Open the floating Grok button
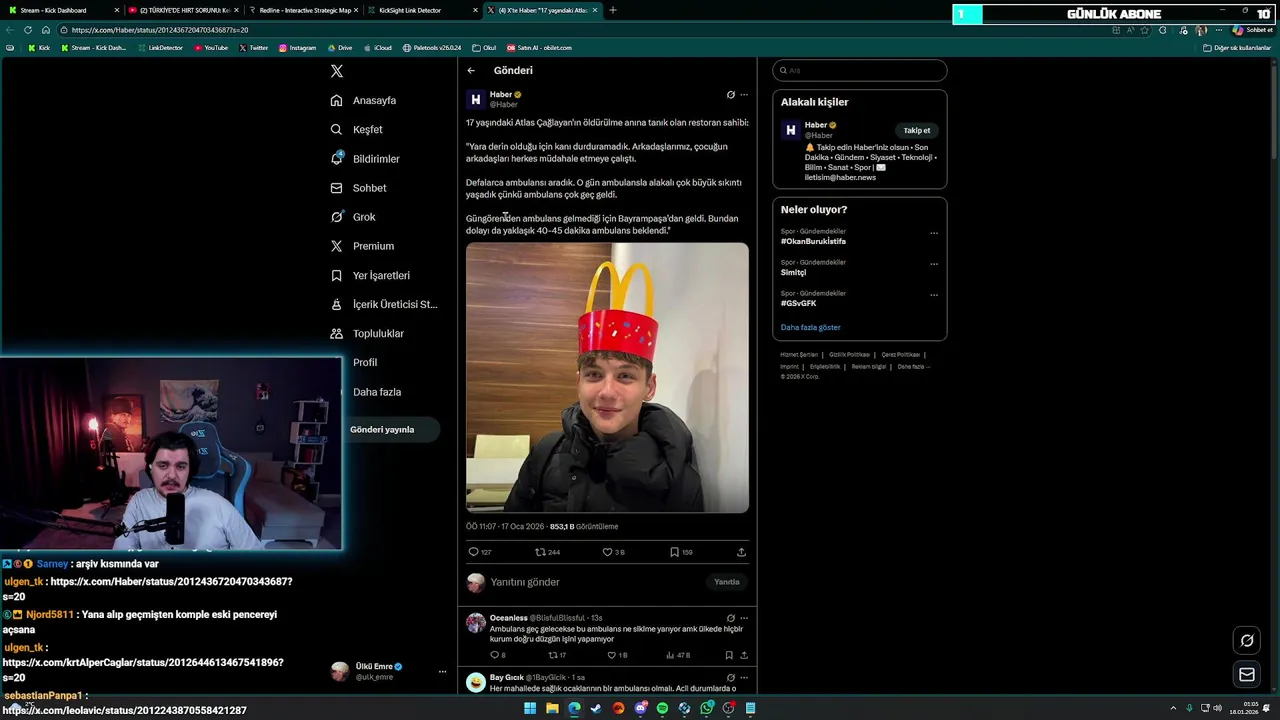Screen dimensions: 1280x720 1247,641
